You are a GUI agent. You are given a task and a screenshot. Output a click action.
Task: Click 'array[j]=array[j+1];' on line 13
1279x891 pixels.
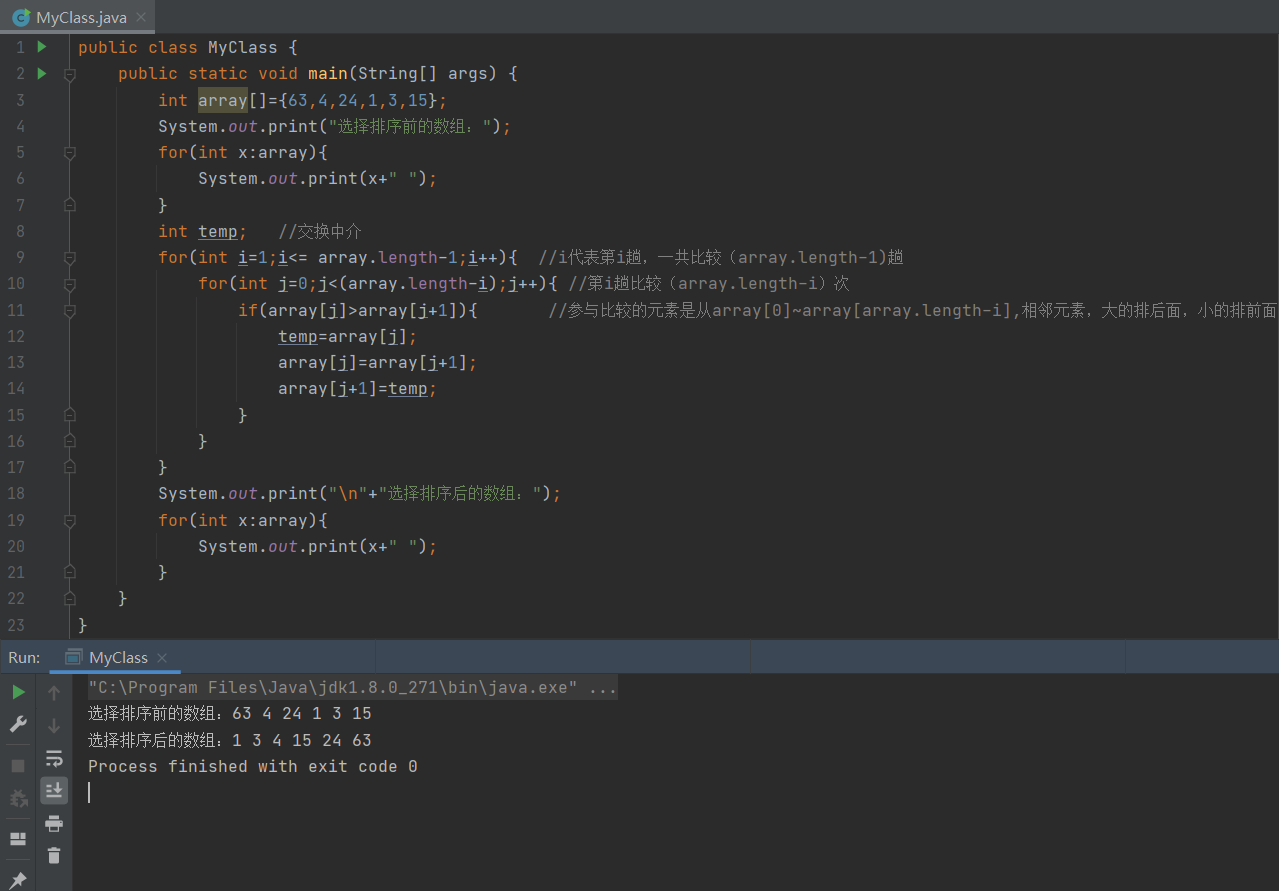click(x=377, y=363)
